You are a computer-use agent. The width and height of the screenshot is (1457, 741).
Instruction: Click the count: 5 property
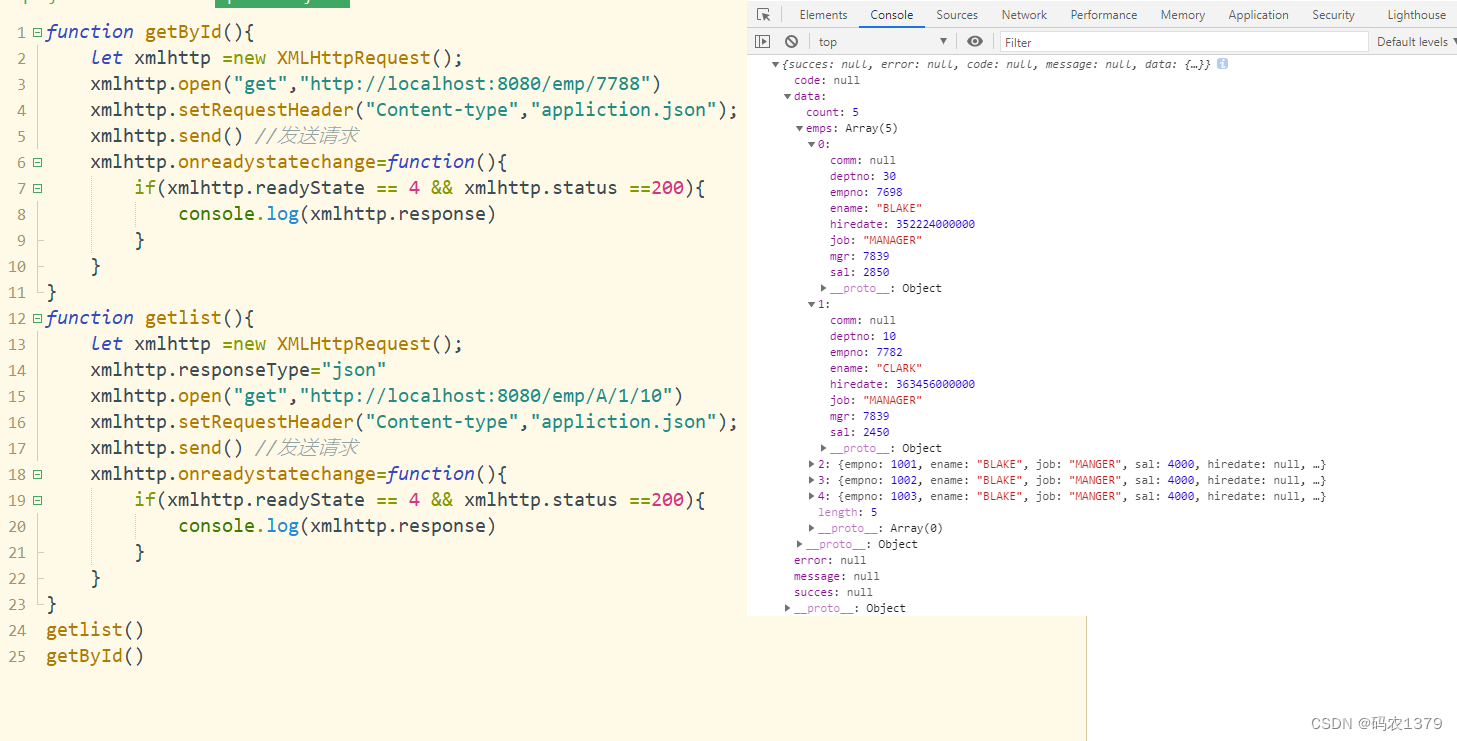point(832,112)
